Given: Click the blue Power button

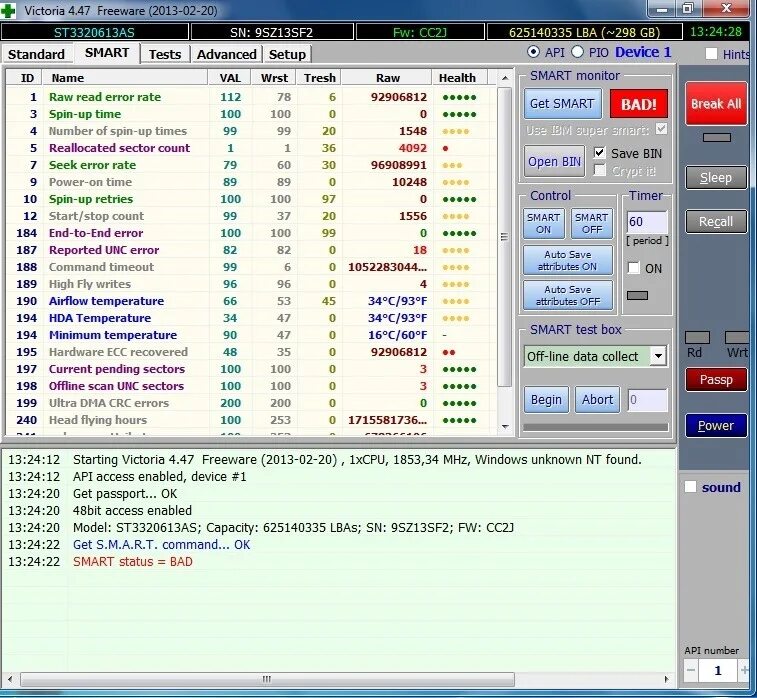Looking at the screenshot, I should (x=716, y=426).
